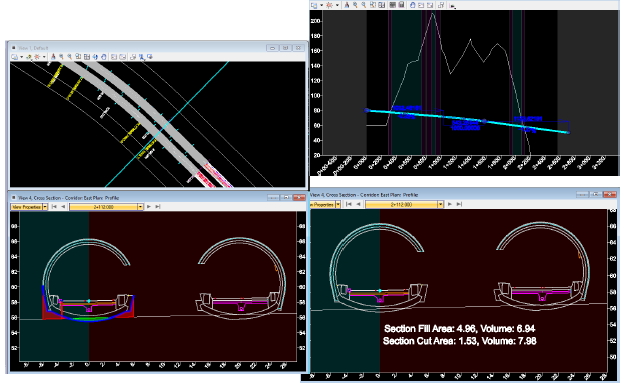Select Fit View icon in View 1 toolbar

(87, 57)
